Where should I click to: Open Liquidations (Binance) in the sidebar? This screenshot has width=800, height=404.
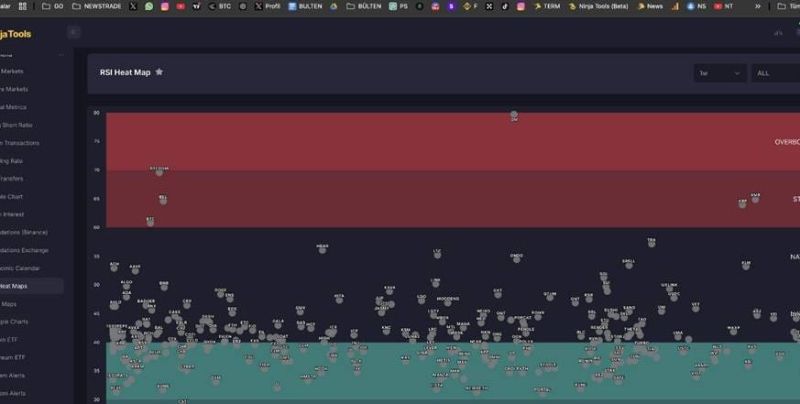tap(23, 233)
